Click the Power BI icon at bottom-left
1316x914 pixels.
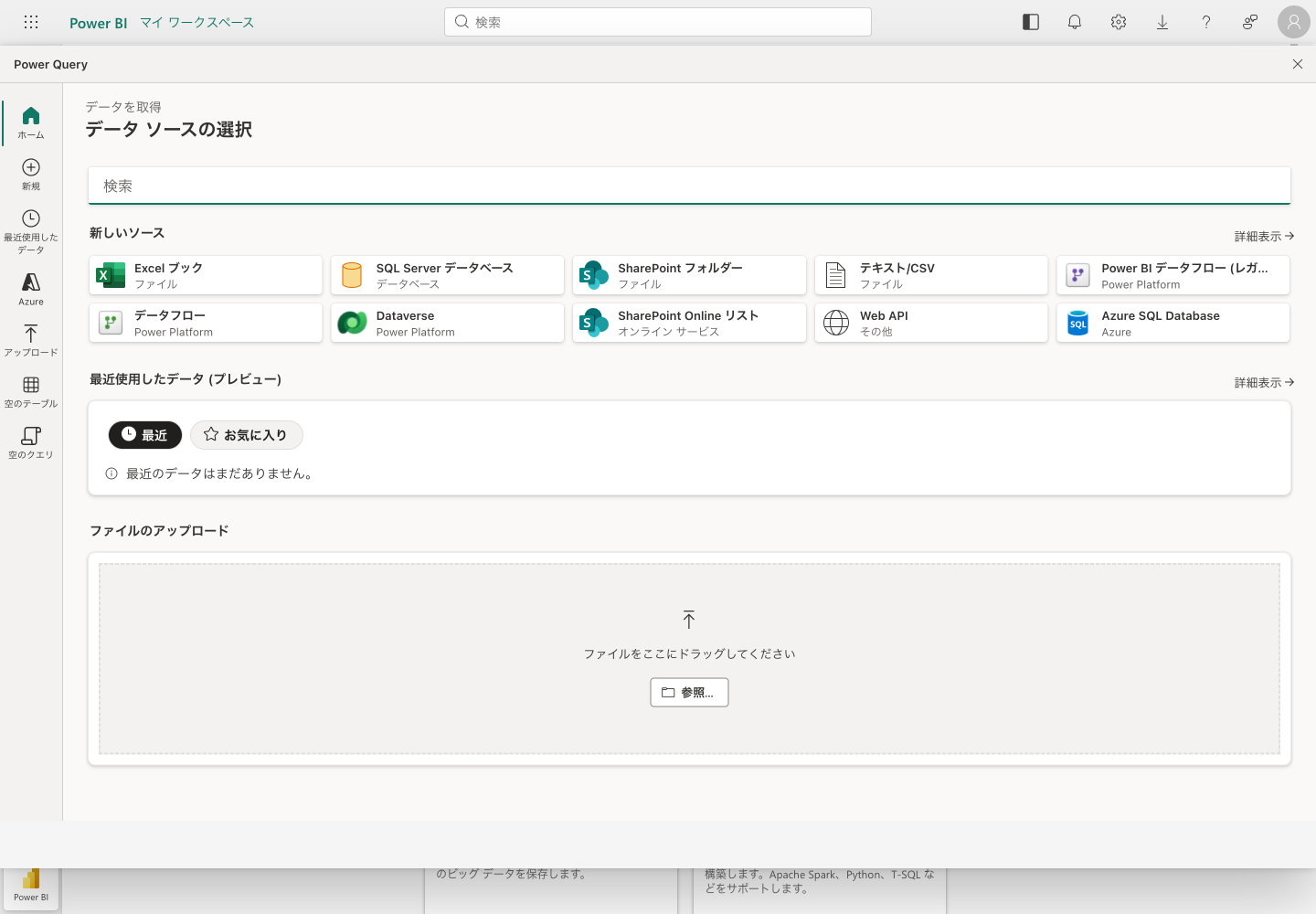tap(31, 885)
